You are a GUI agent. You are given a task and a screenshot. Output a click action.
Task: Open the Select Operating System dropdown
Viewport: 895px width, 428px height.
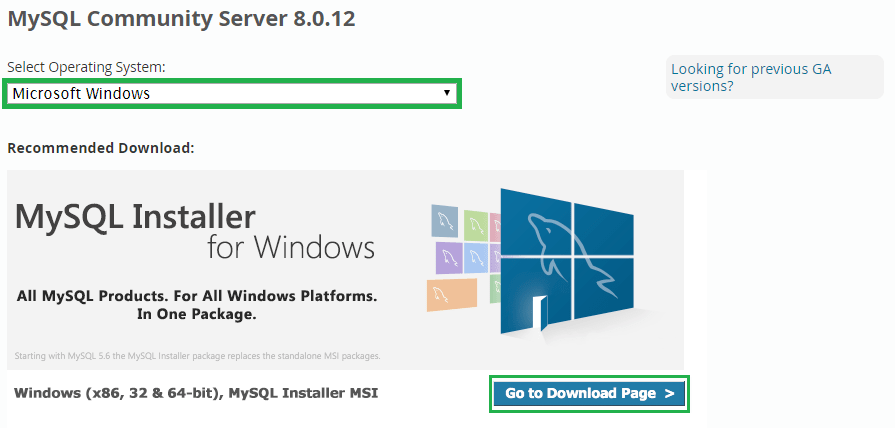[x=232, y=94]
